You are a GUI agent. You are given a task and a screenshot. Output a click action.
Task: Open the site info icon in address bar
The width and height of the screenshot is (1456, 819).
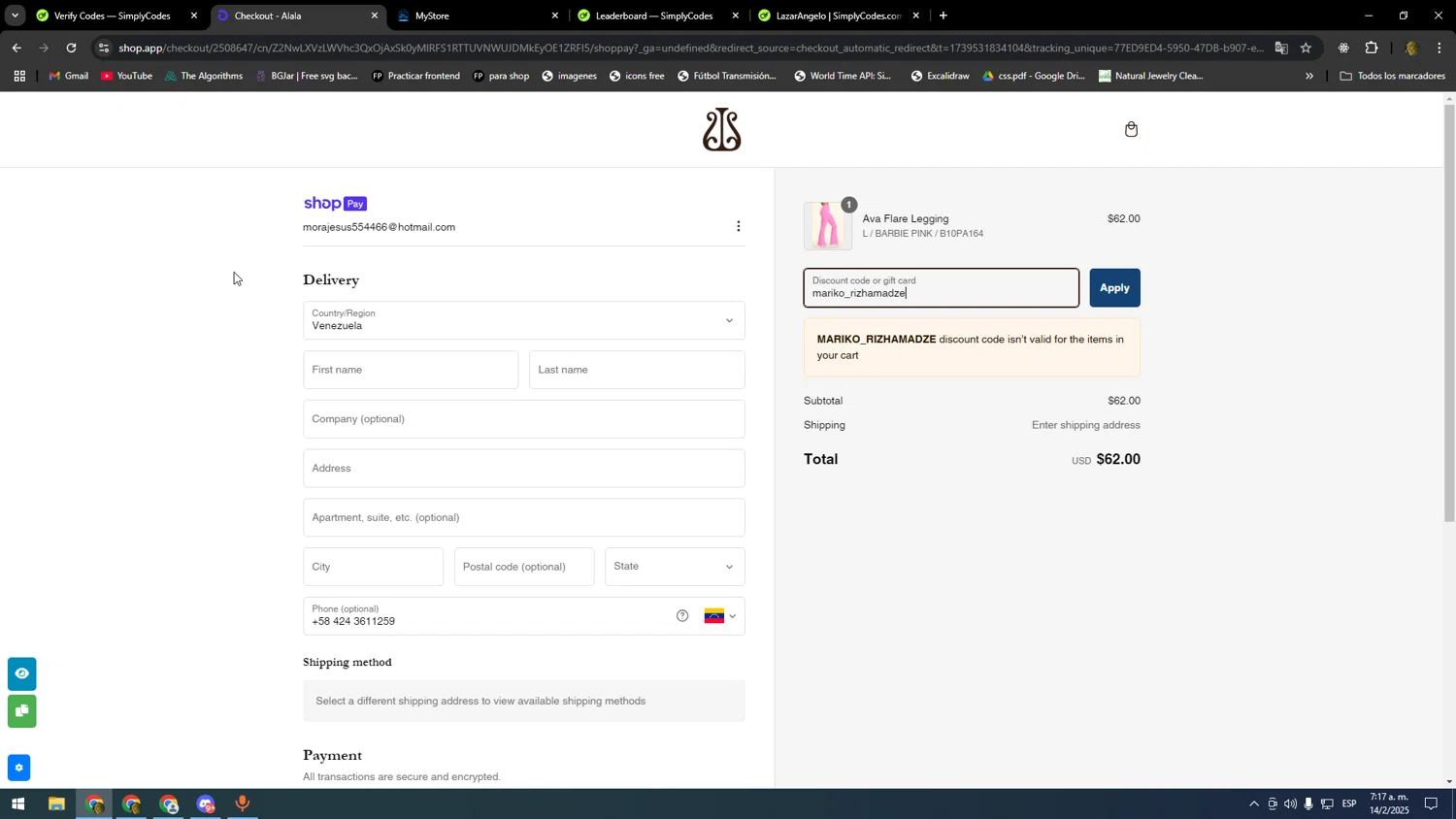tap(104, 48)
